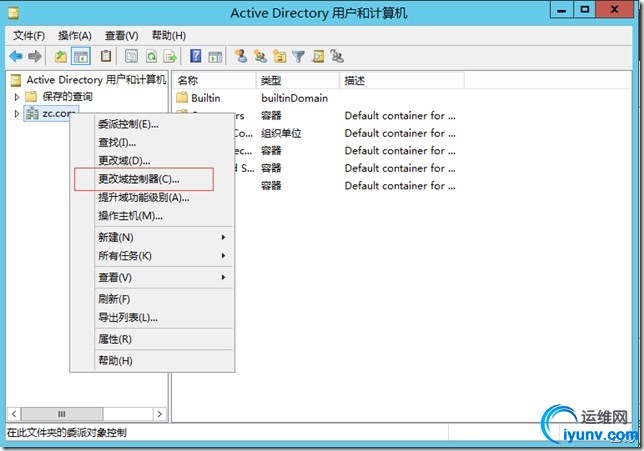Click the Builtin folder icon in list
This screenshot has width=644, height=451.
tap(182, 98)
